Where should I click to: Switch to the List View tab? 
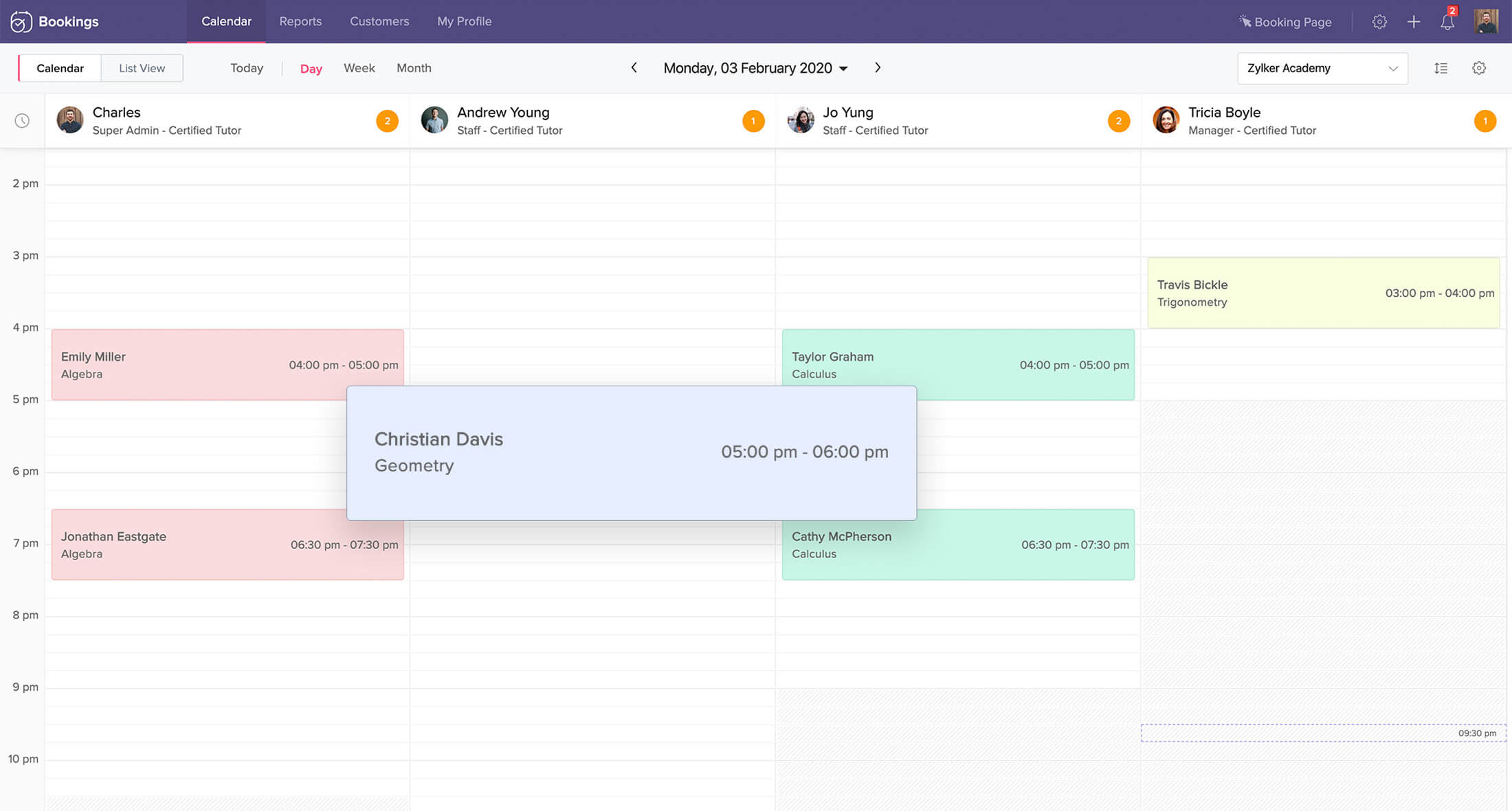click(x=141, y=67)
